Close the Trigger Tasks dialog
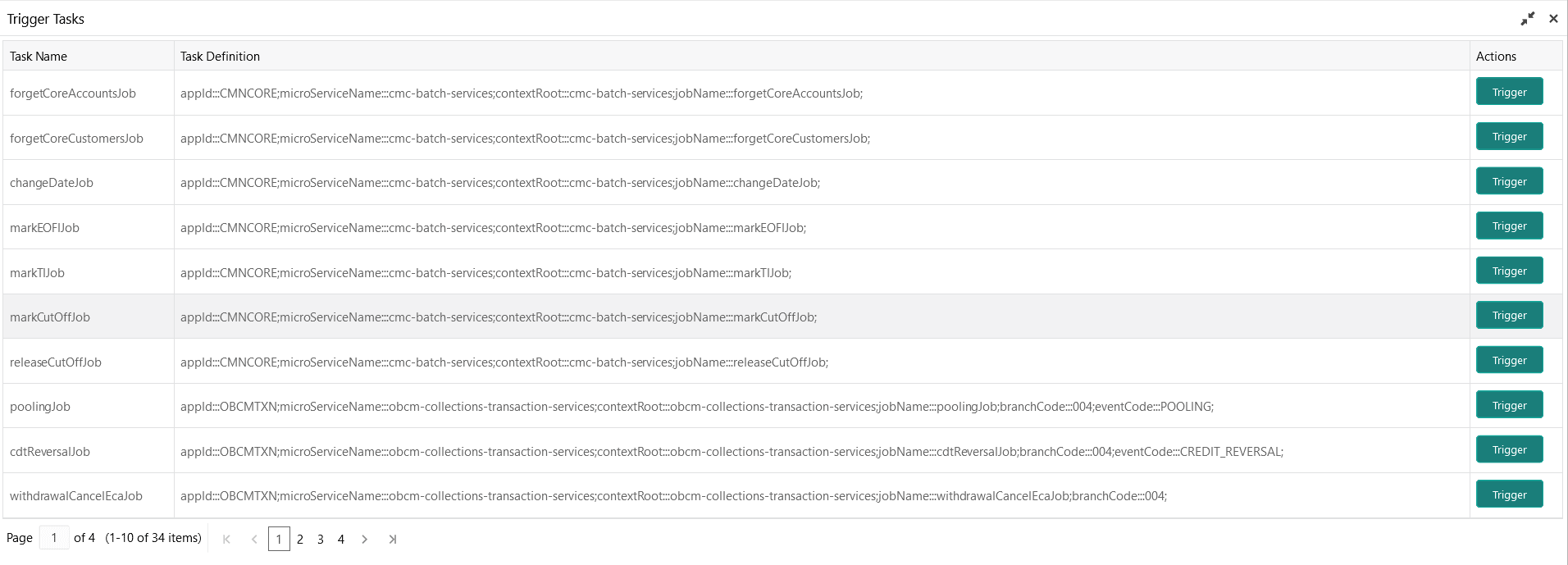 1553,18
